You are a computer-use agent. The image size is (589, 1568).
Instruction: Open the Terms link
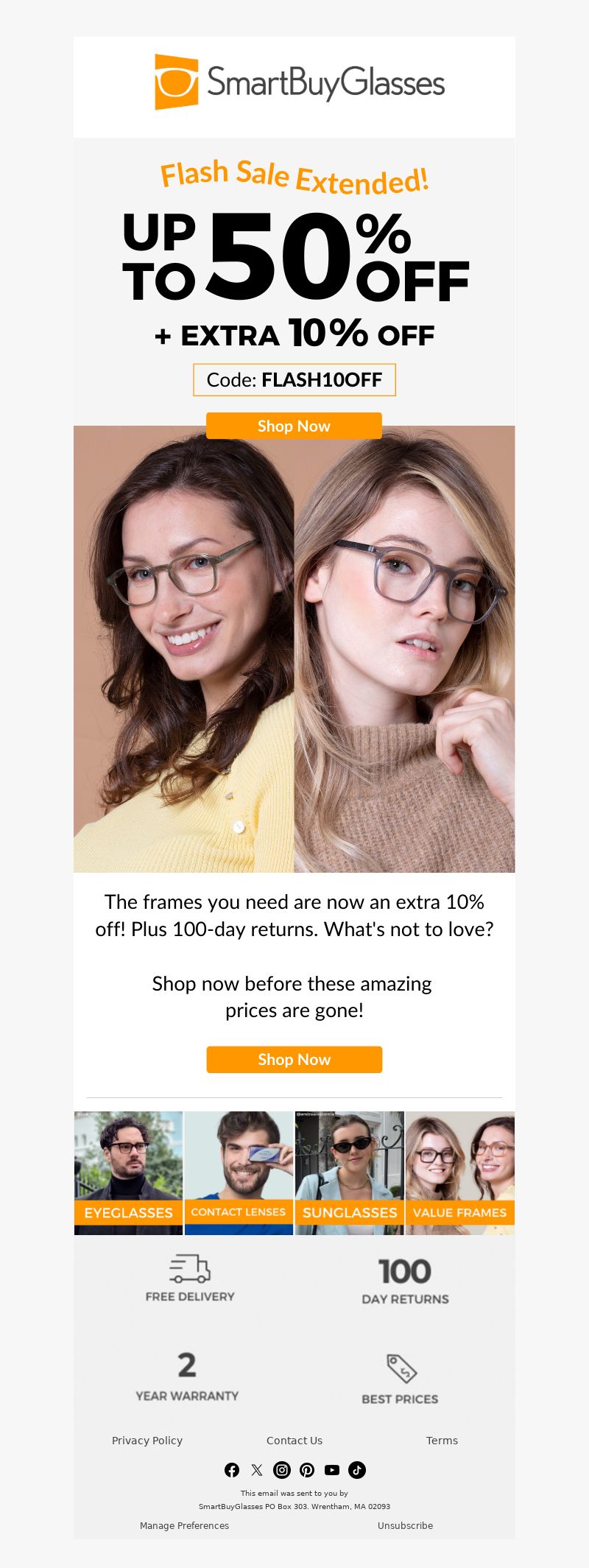click(442, 1441)
